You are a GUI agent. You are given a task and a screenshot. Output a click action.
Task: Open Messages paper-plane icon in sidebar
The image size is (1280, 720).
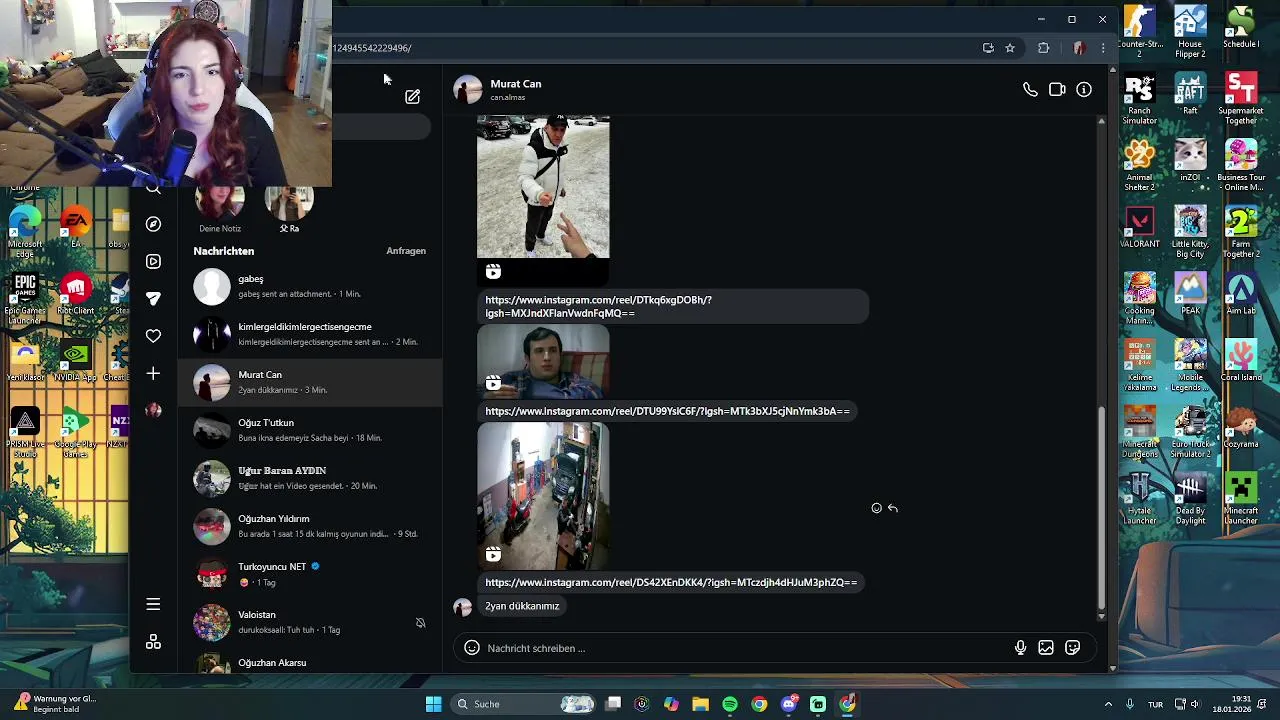point(153,298)
